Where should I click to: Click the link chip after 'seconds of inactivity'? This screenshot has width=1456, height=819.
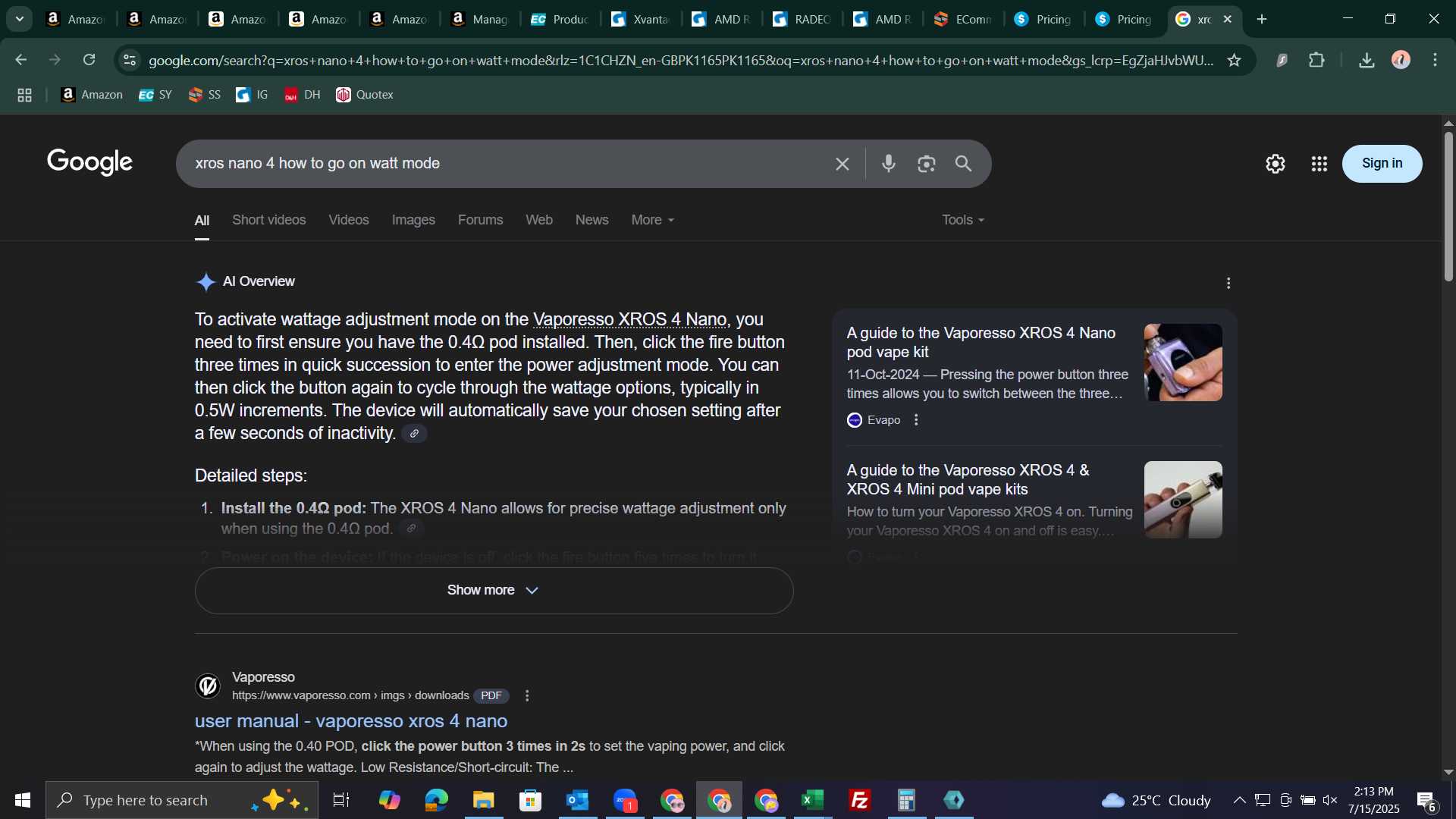click(x=414, y=434)
